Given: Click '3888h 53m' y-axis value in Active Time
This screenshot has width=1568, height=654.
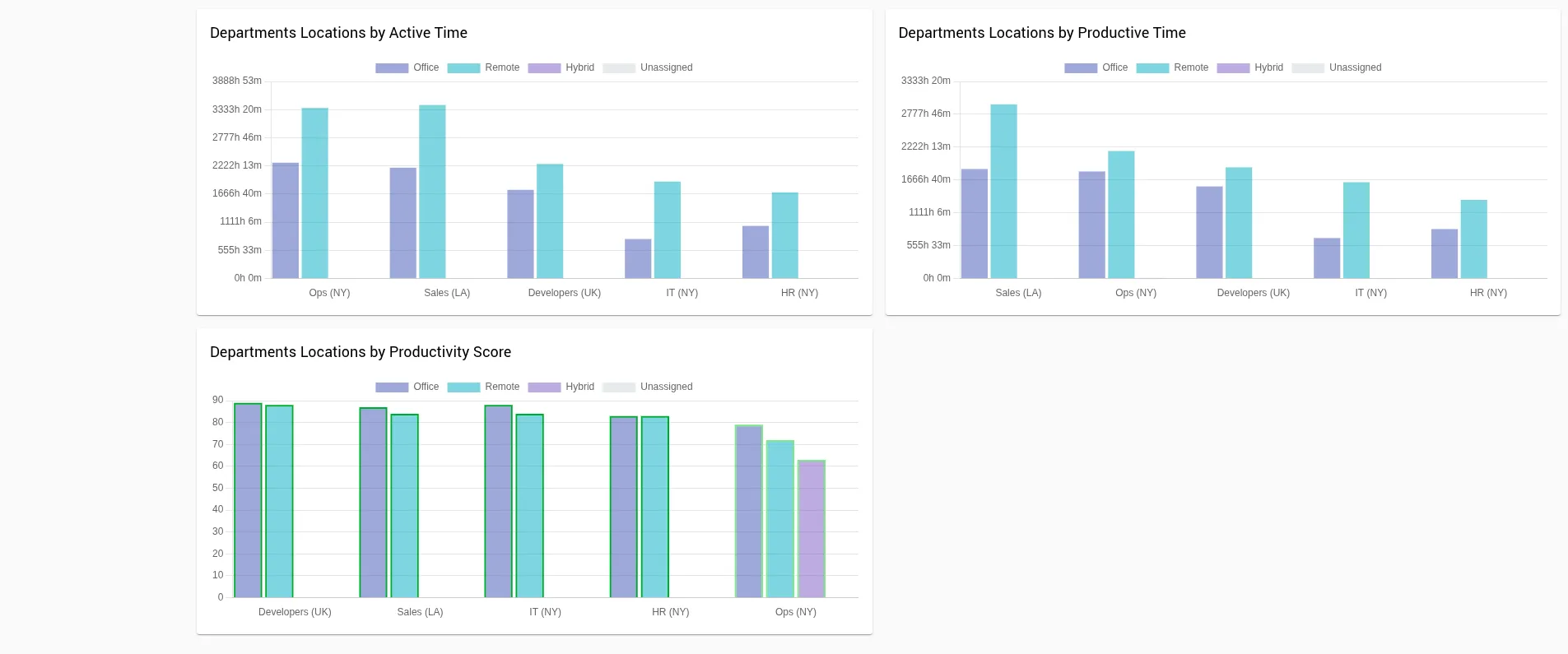Looking at the screenshot, I should [237, 81].
